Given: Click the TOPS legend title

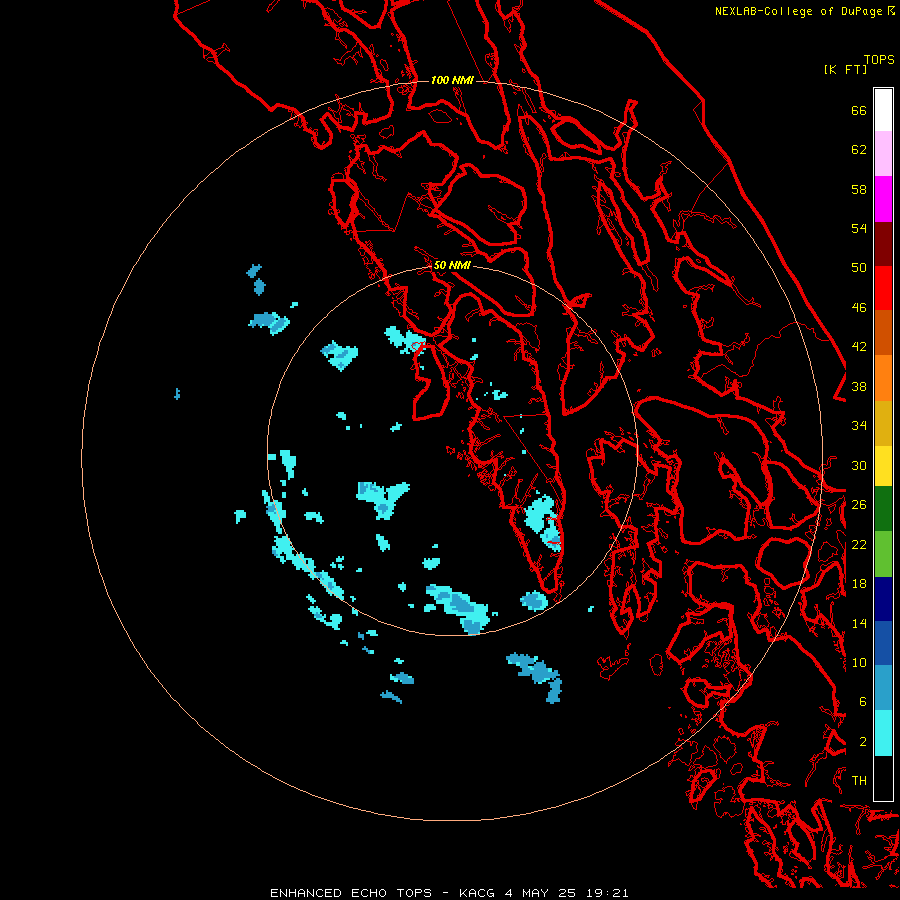Looking at the screenshot, I should point(879,60).
